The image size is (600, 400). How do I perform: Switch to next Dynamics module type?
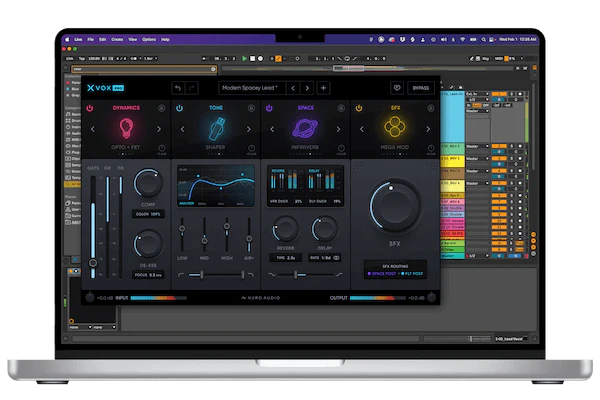[159, 129]
